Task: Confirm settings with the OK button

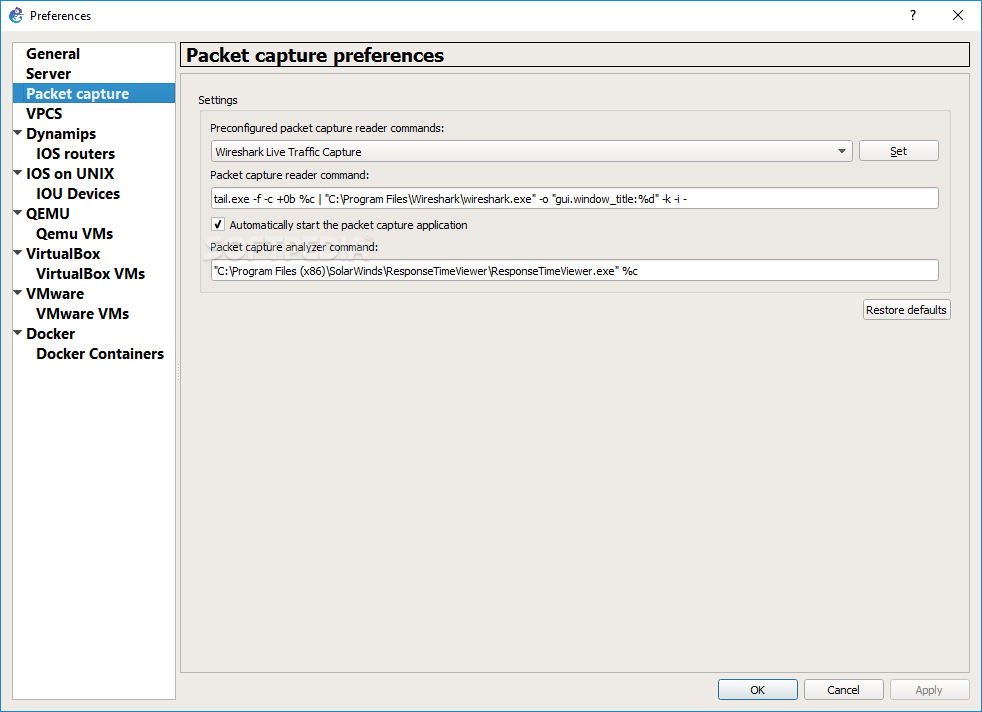Action: pyautogui.click(x=757, y=689)
